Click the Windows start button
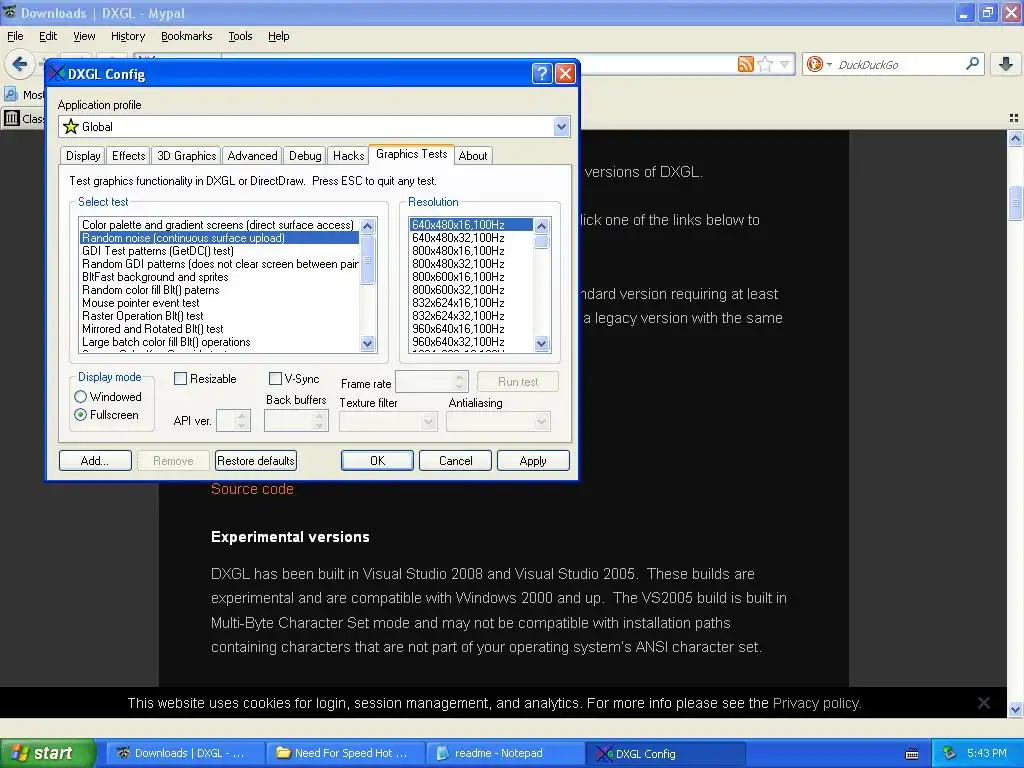Screen dimensions: 1024x768 click(46, 753)
